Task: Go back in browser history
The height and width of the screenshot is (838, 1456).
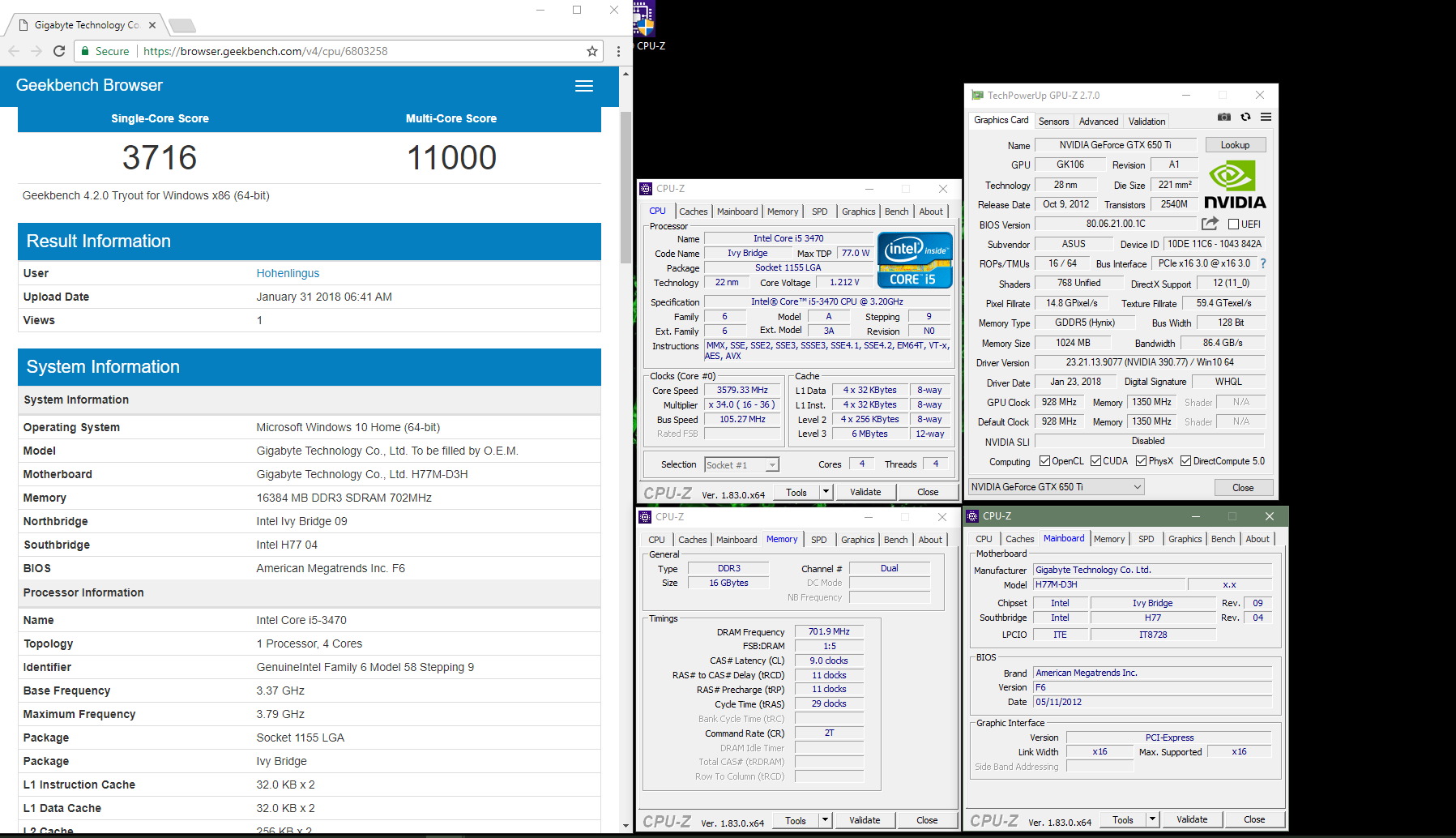Action: click(x=14, y=51)
